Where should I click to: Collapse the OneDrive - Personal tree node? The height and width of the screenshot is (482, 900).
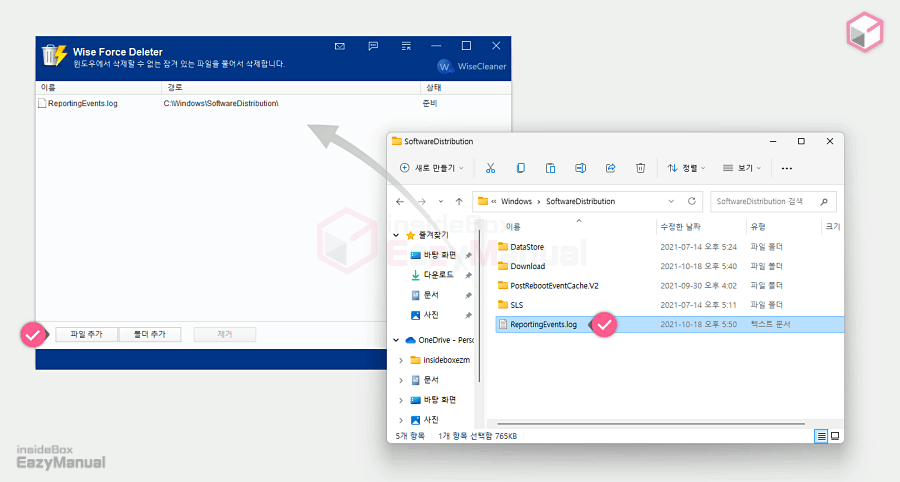(x=396, y=340)
